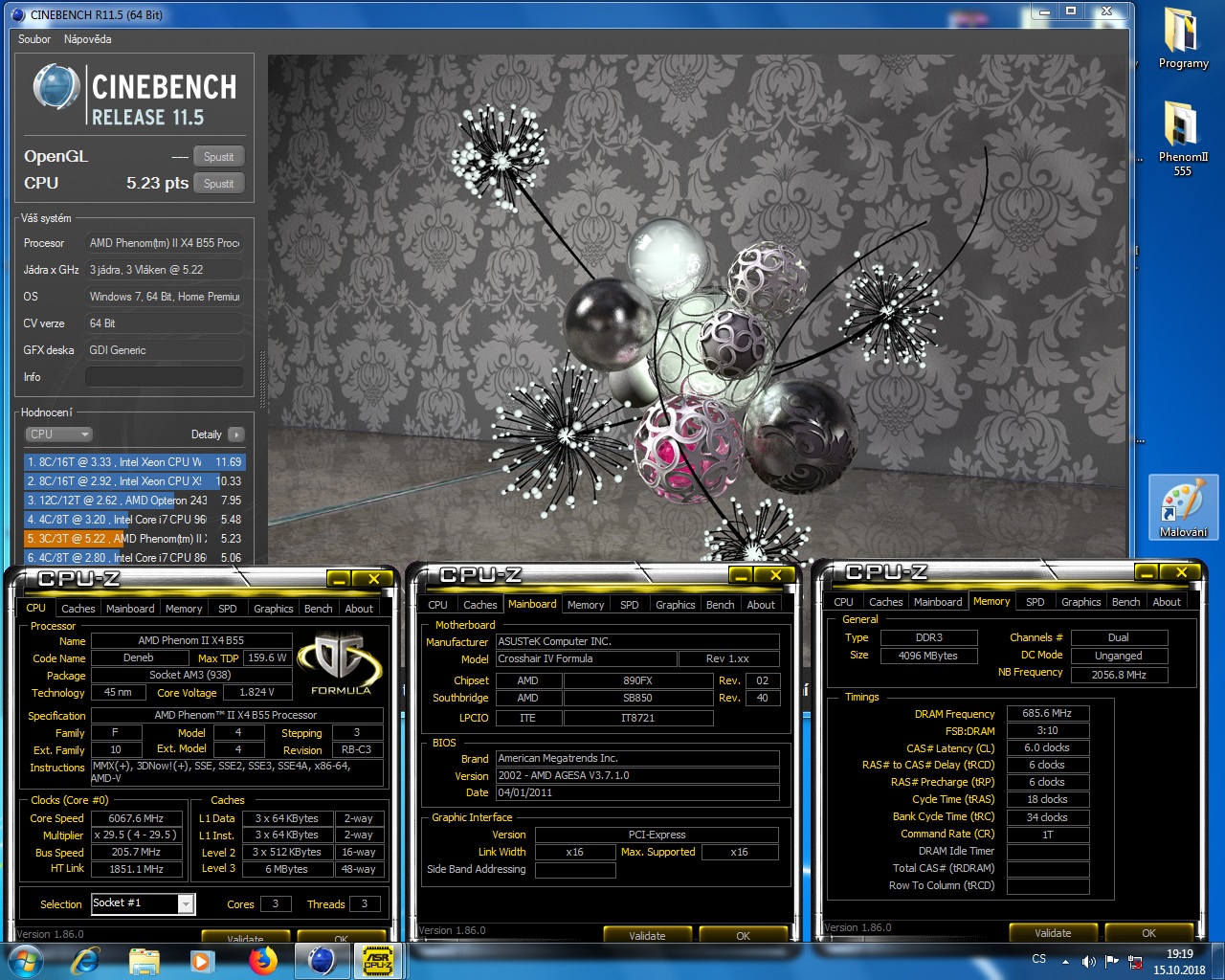Click the DRAM Frequency 685.6 MHz value

(1048, 713)
